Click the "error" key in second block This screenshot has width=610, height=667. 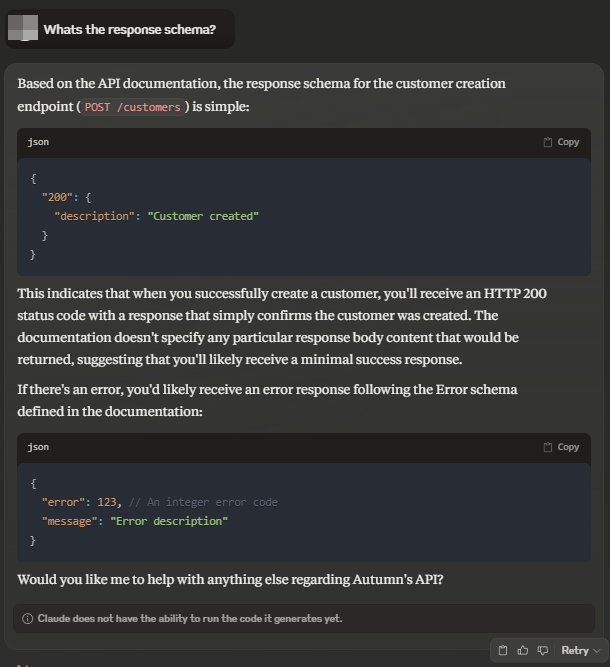click(61, 502)
